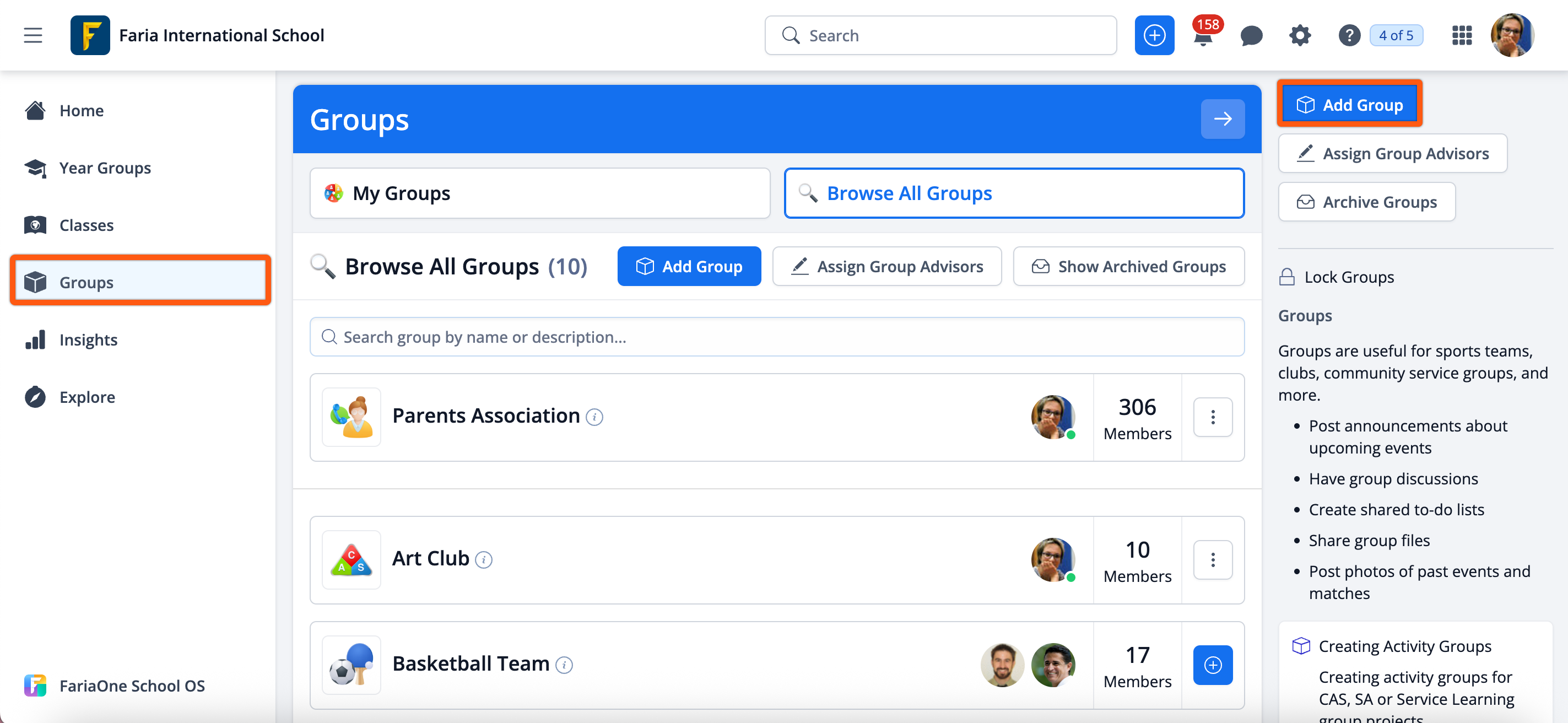Go to Year Groups in the sidebar
Screen dimensions: 1568x723
tap(105, 168)
